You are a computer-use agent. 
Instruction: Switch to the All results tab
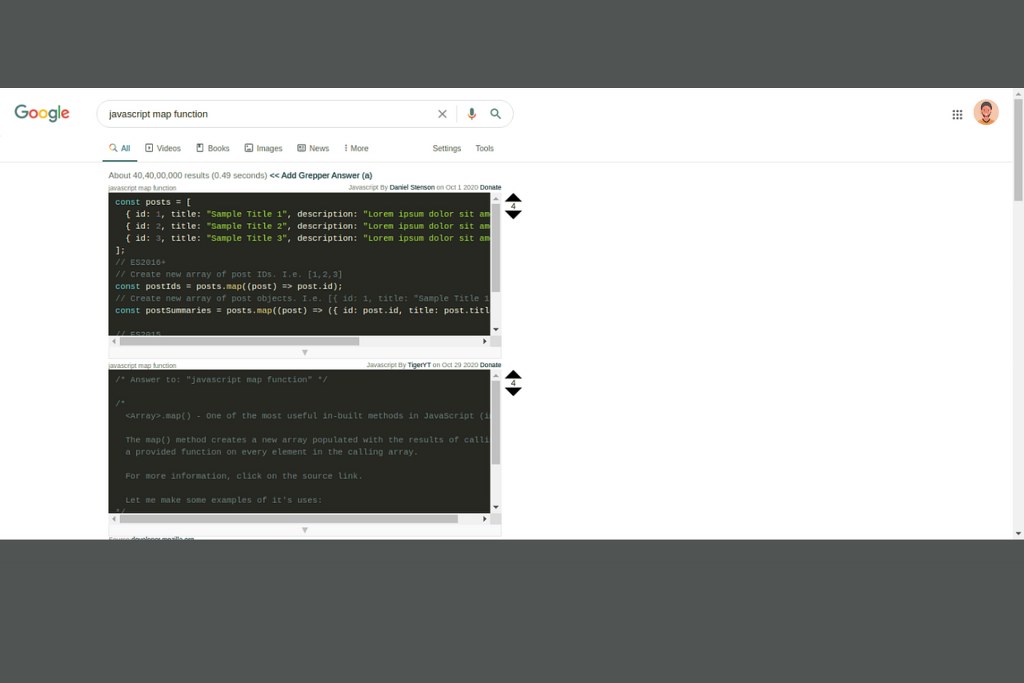[x=120, y=148]
